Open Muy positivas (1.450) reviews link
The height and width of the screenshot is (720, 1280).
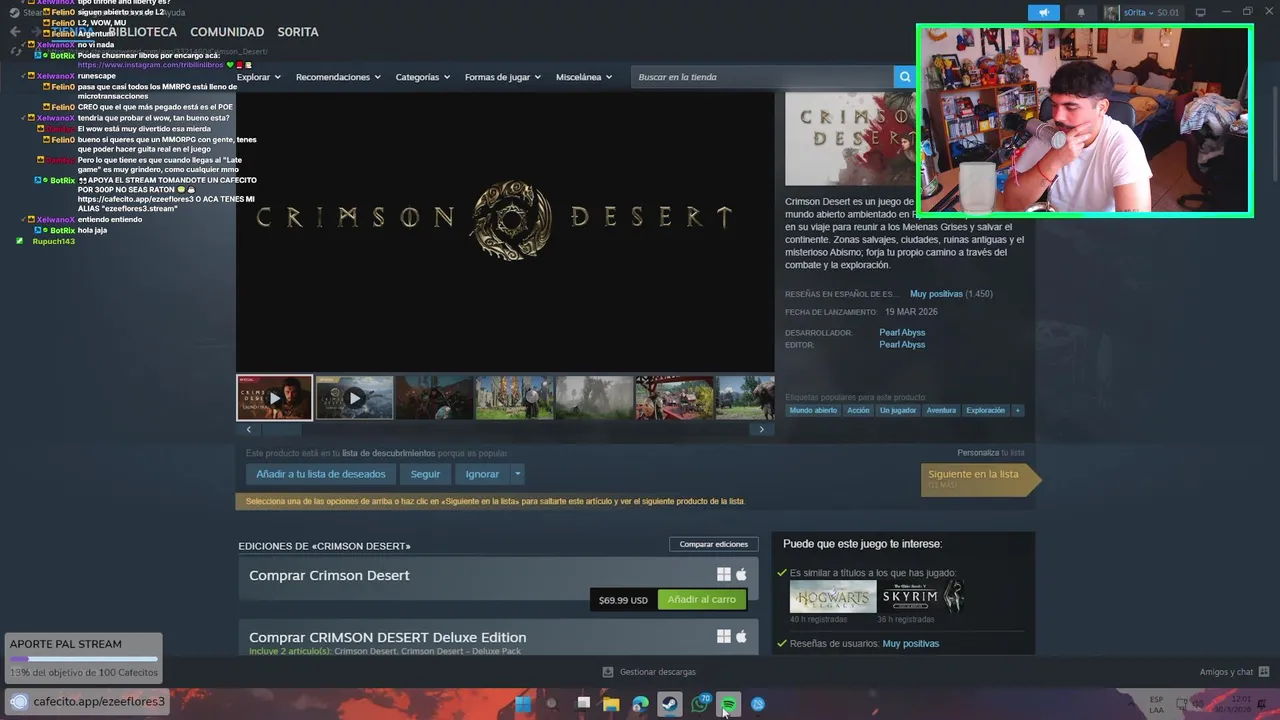[x=951, y=294]
